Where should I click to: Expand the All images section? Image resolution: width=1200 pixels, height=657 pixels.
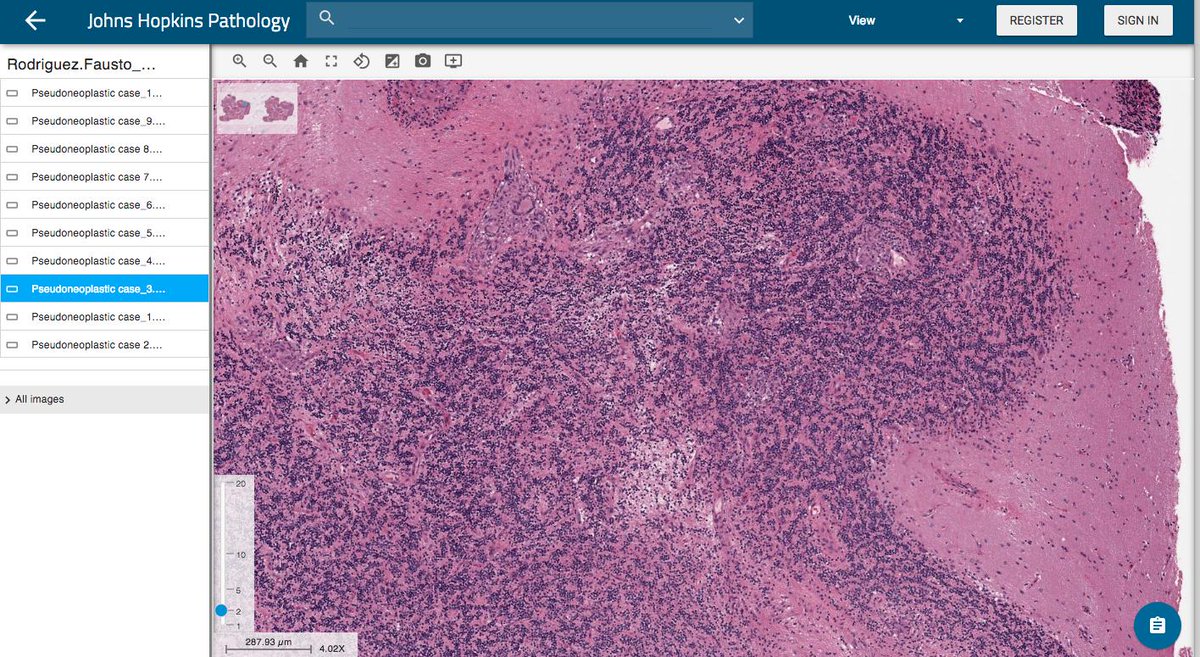tap(105, 399)
